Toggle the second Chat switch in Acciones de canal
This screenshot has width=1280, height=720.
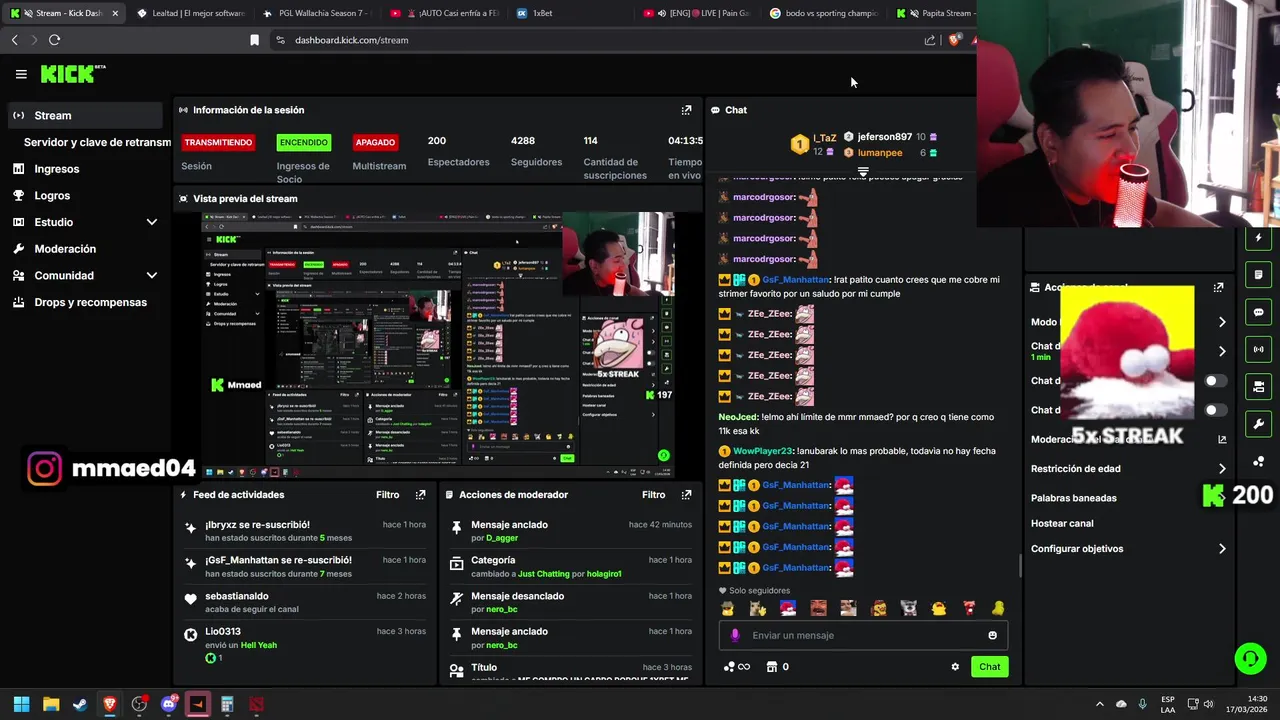(1215, 410)
